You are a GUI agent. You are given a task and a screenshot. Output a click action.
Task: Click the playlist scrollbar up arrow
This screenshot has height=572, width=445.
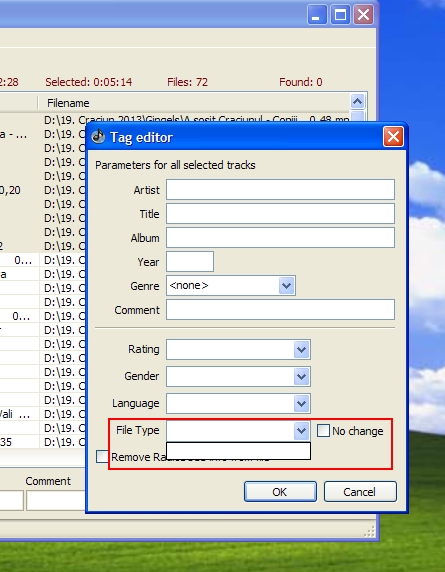357,101
